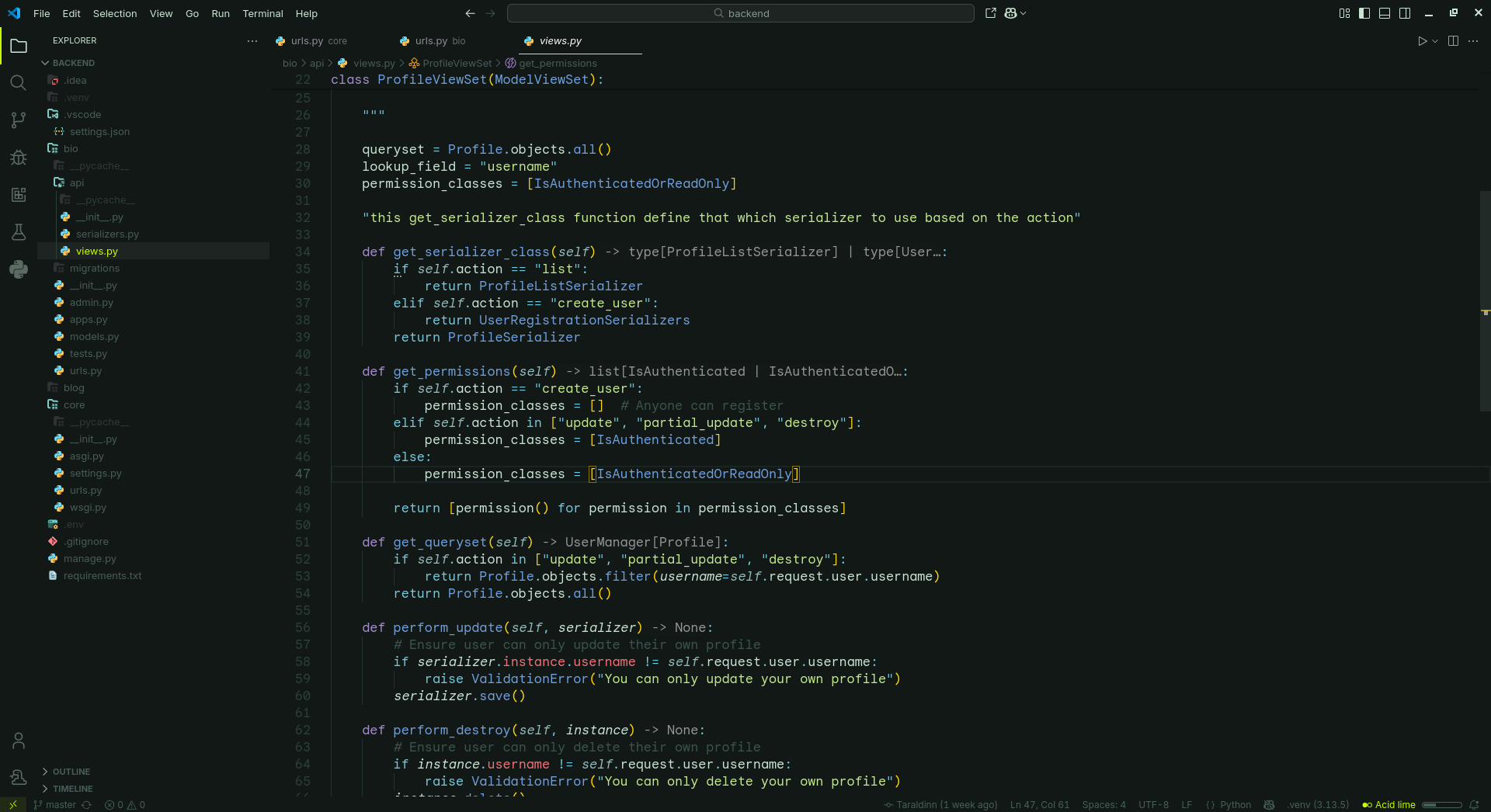The image size is (1491, 812).
Task: Run the Python file with play button
Action: coord(1422,41)
